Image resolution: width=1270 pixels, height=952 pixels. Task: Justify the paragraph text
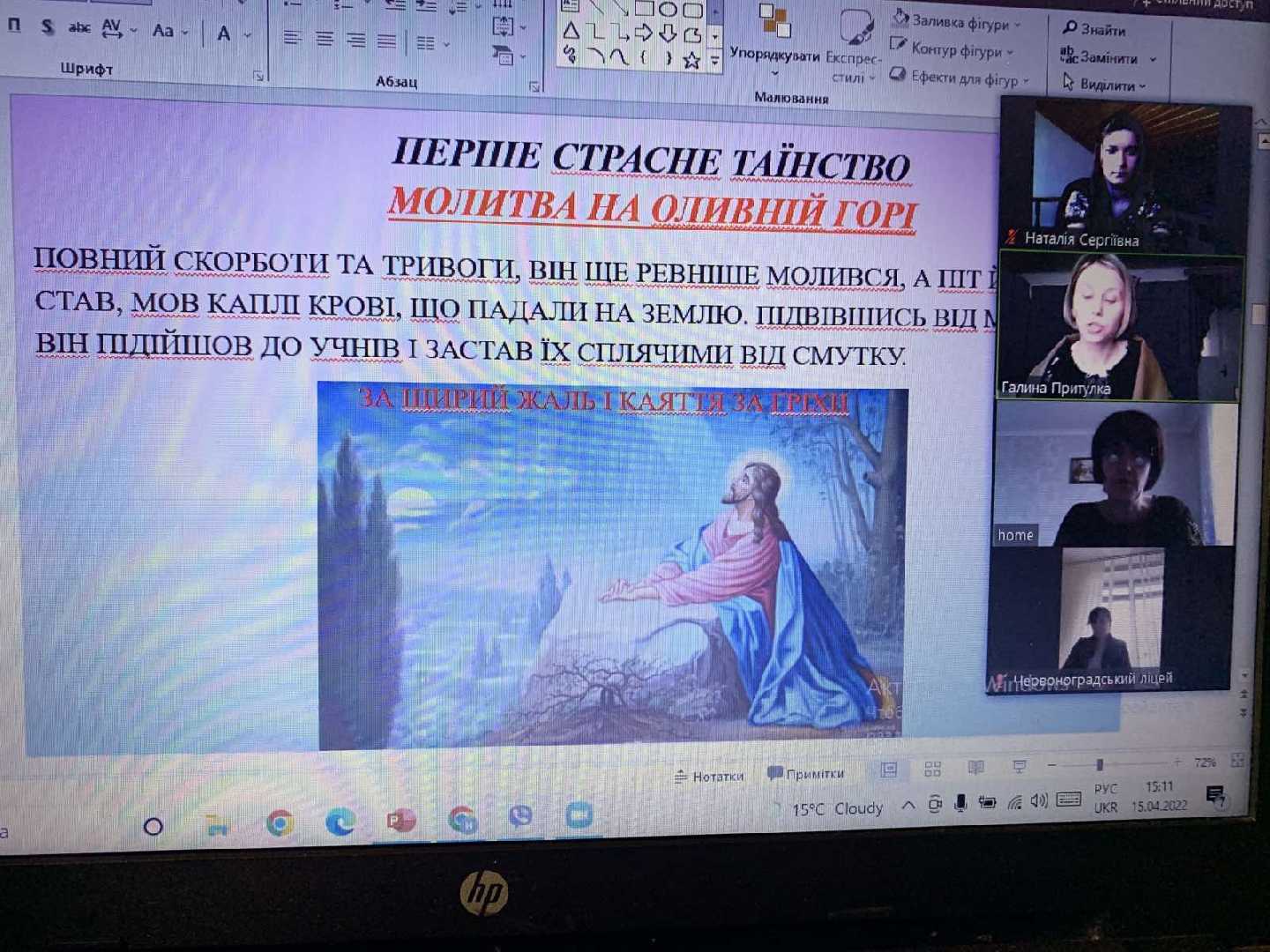[x=386, y=41]
